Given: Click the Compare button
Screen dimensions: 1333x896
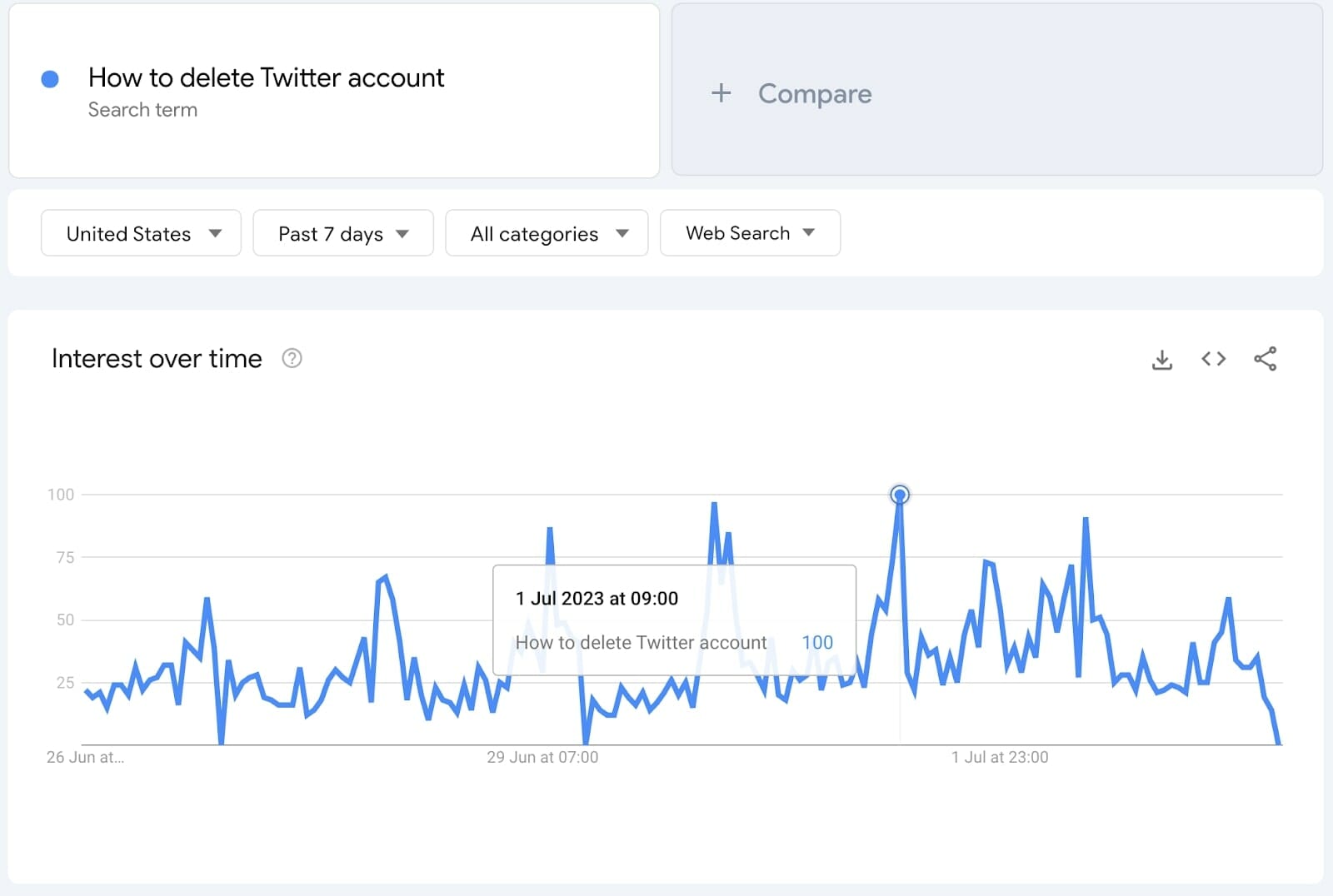Looking at the screenshot, I should [x=814, y=94].
